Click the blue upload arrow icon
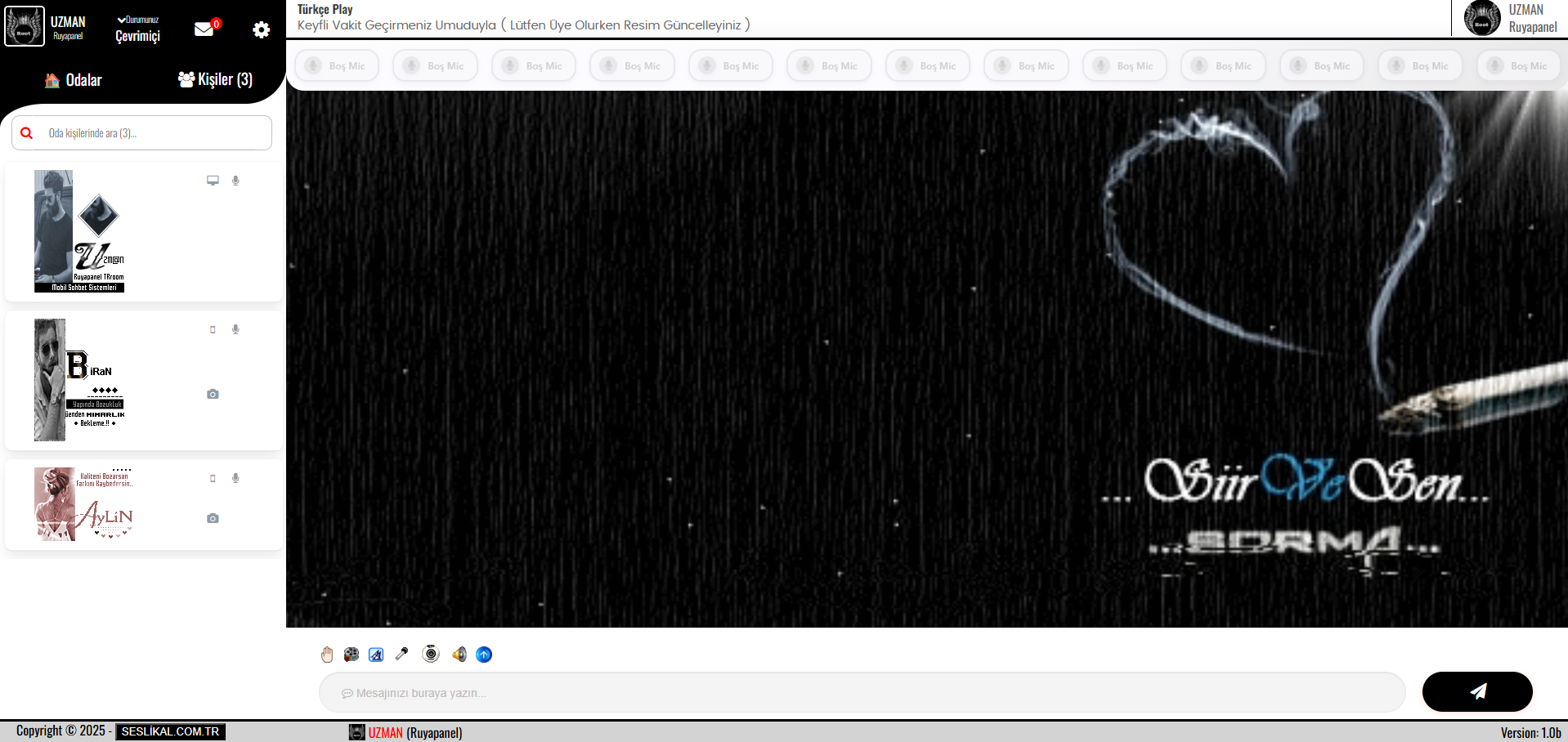Viewport: 1568px width, 742px height. pyautogui.click(x=484, y=655)
